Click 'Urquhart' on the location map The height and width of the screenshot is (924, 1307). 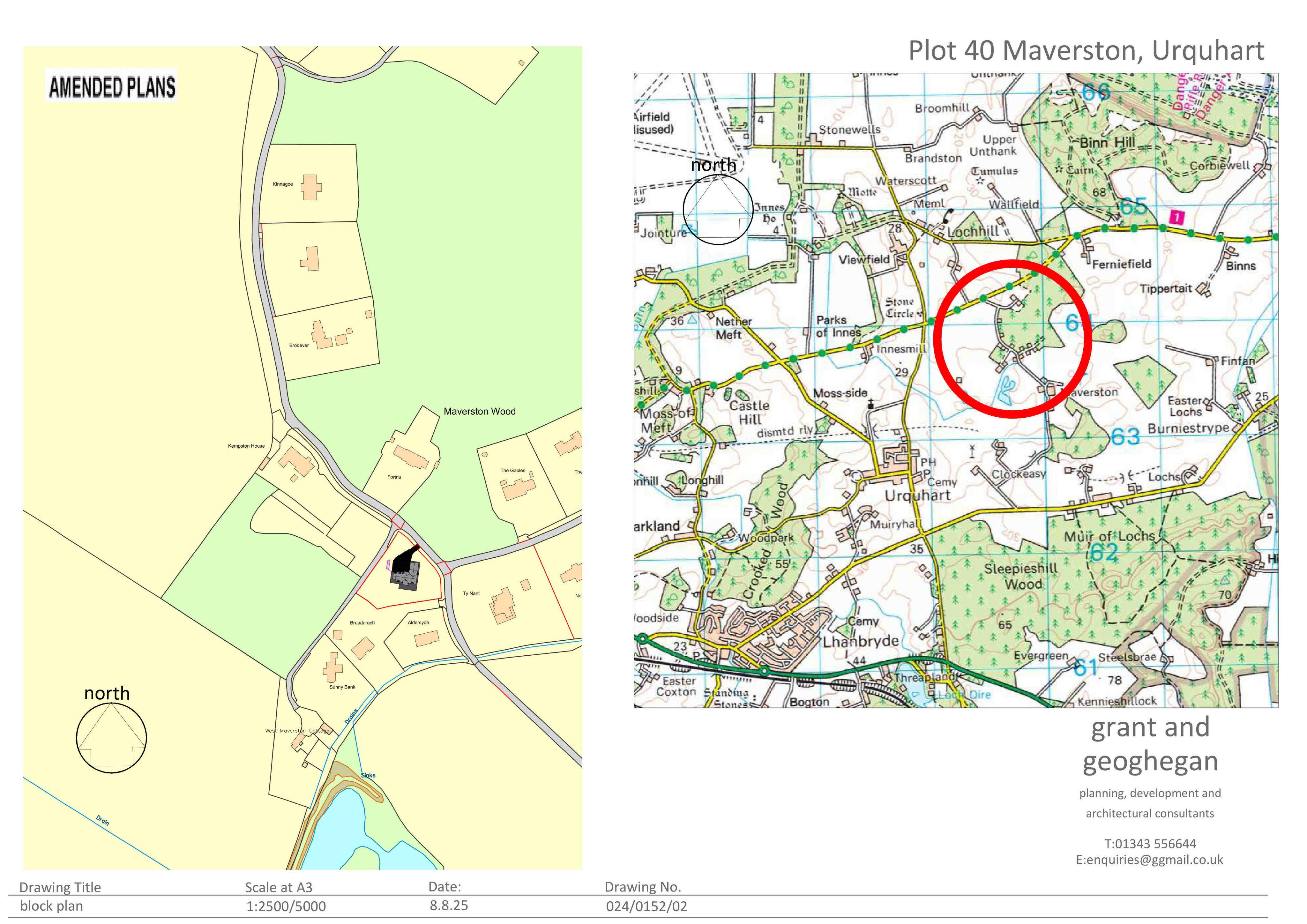(917, 495)
